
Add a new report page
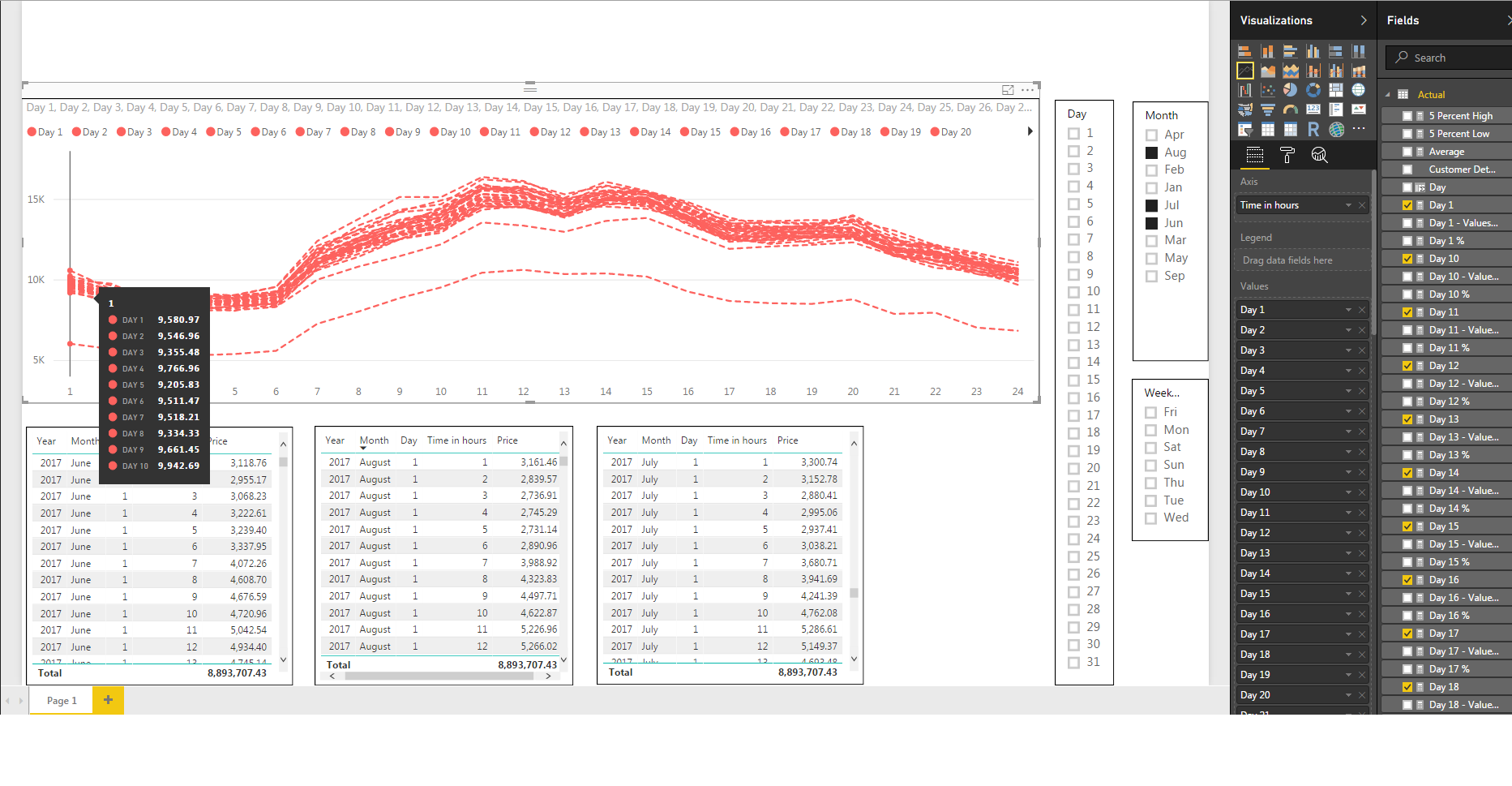coord(108,699)
